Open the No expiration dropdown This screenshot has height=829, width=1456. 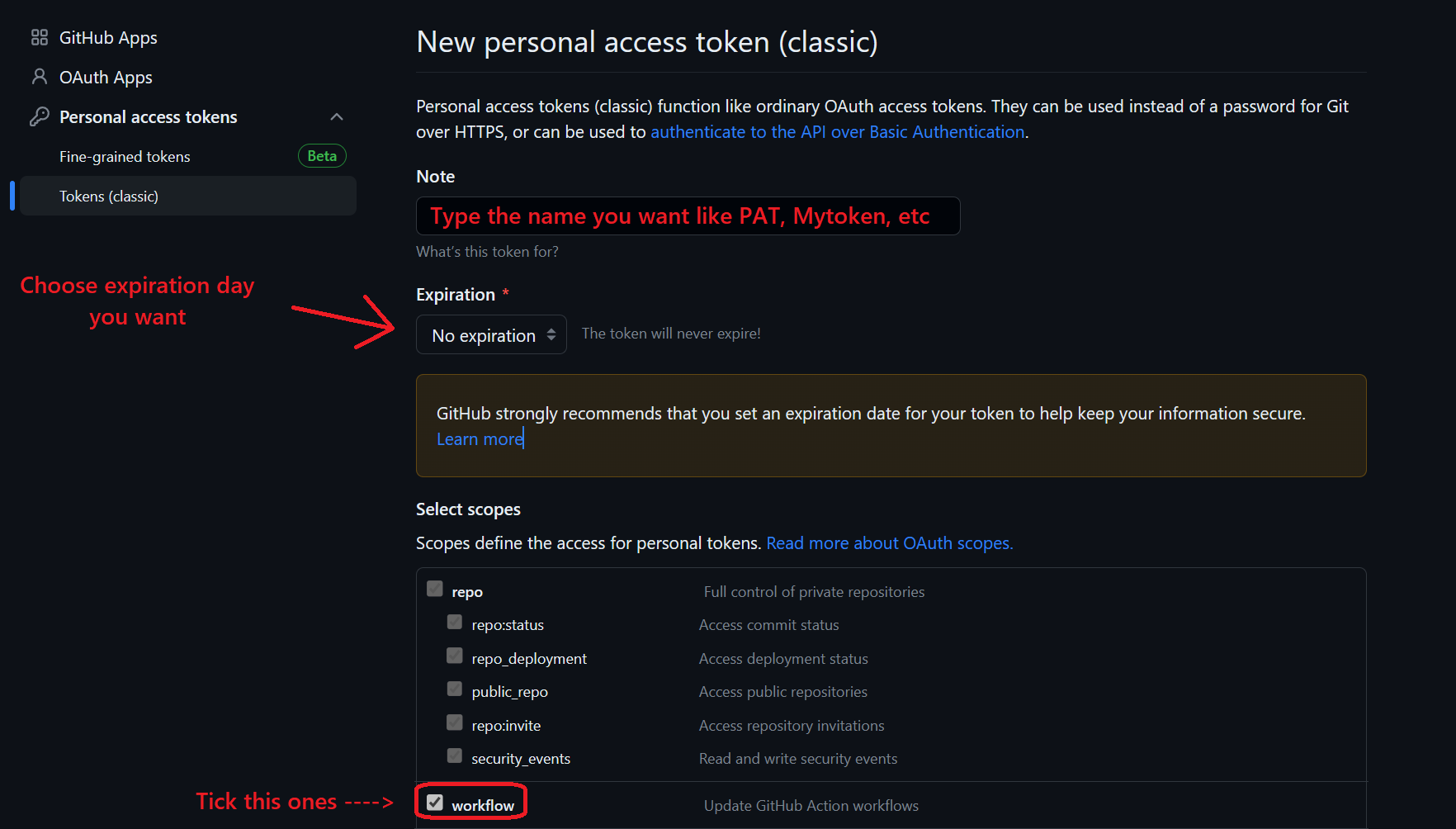(491, 335)
